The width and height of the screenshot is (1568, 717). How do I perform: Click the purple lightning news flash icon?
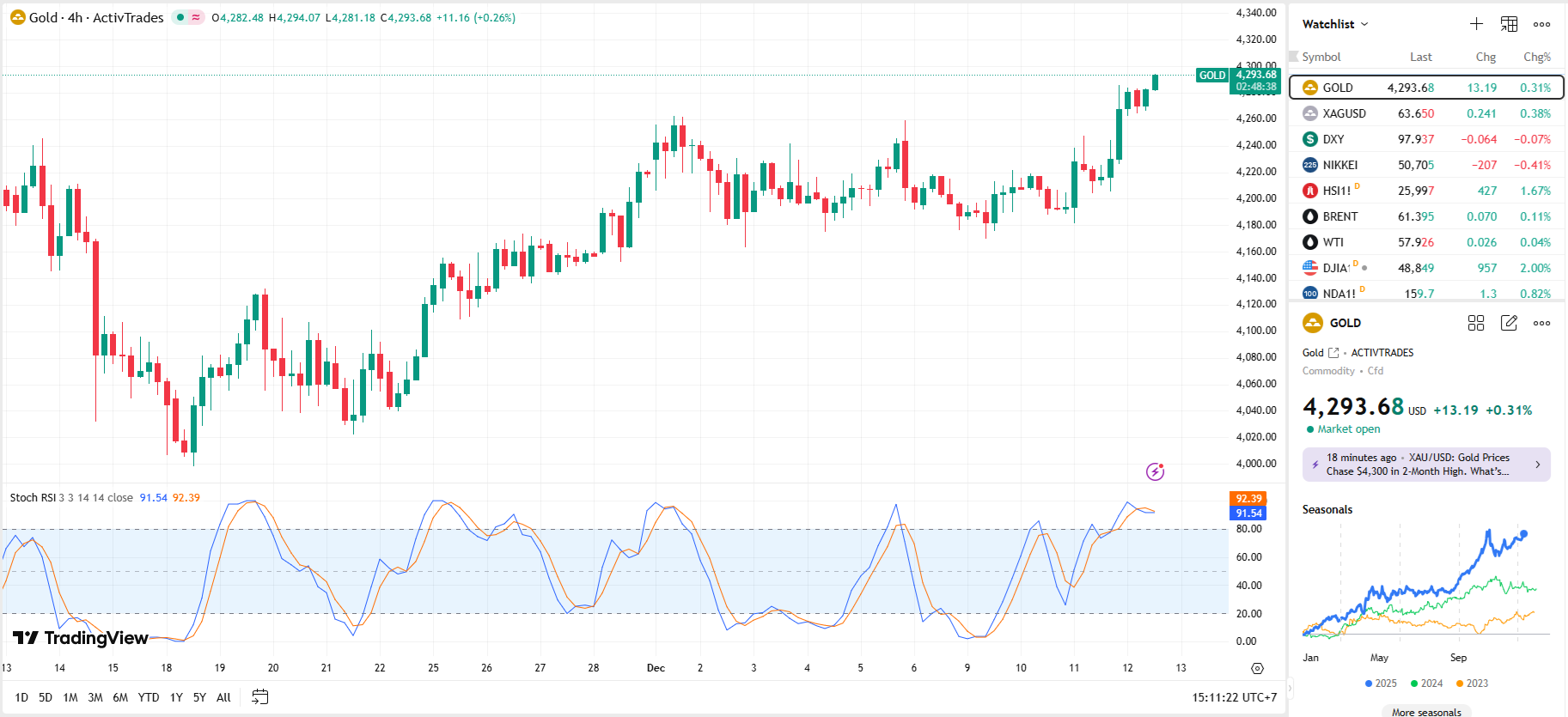coord(1156,471)
